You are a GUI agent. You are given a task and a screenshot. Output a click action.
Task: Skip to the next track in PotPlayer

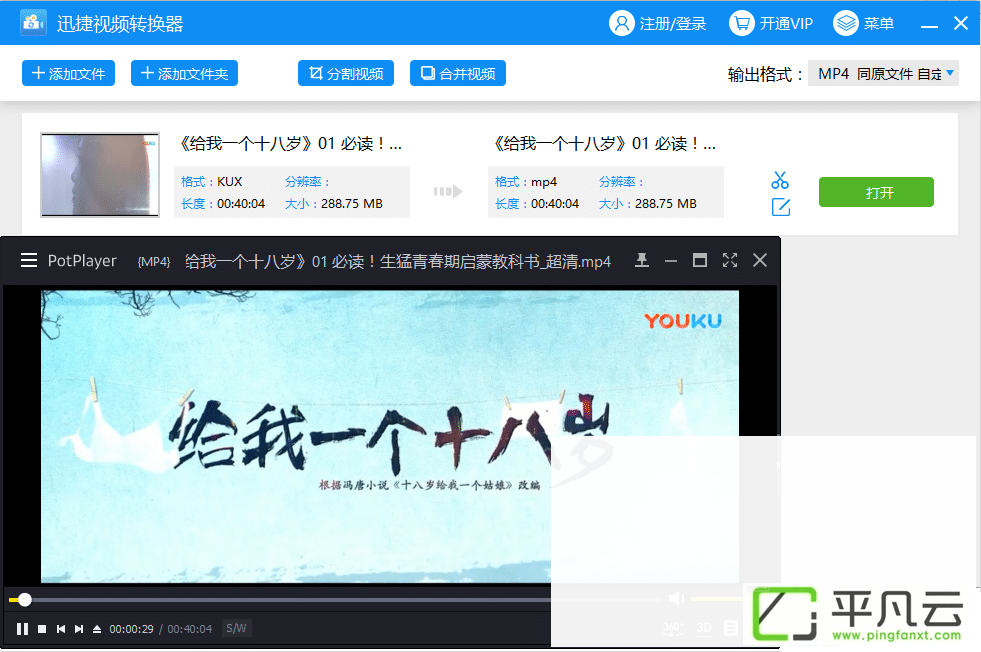(79, 629)
